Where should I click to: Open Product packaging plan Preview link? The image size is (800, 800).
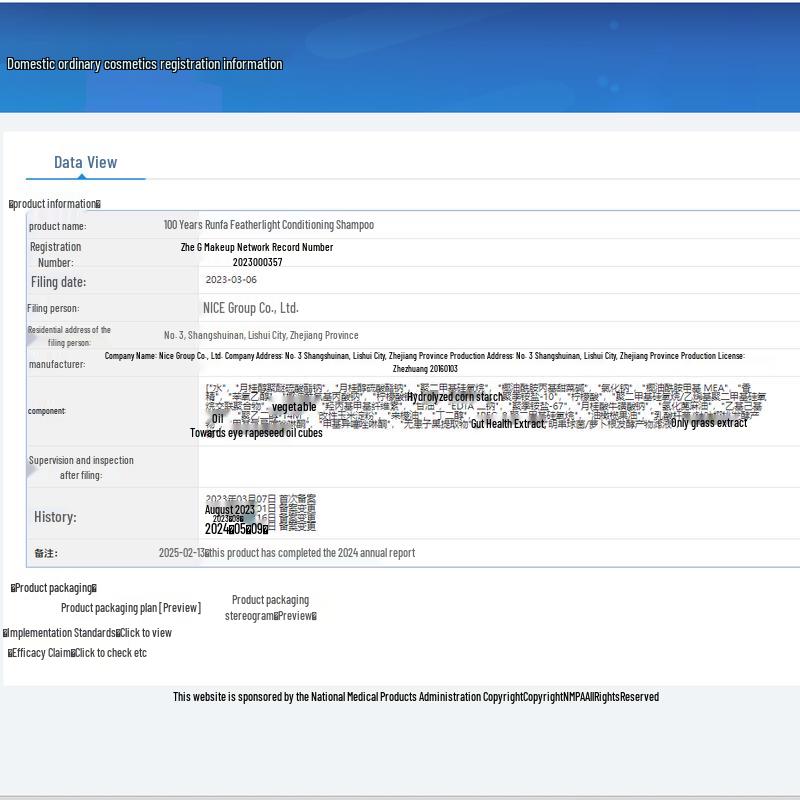[x=131, y=607]
